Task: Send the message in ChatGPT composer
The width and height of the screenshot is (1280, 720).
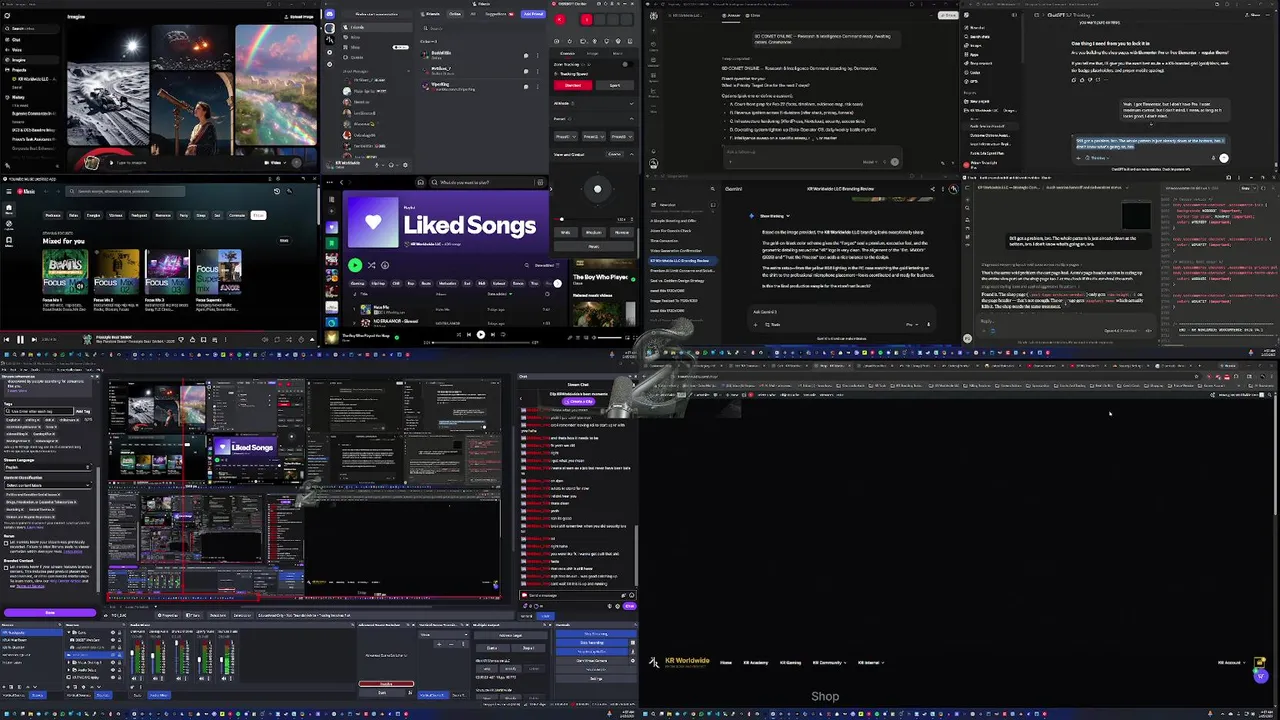Action: [x=1224, y=158]
